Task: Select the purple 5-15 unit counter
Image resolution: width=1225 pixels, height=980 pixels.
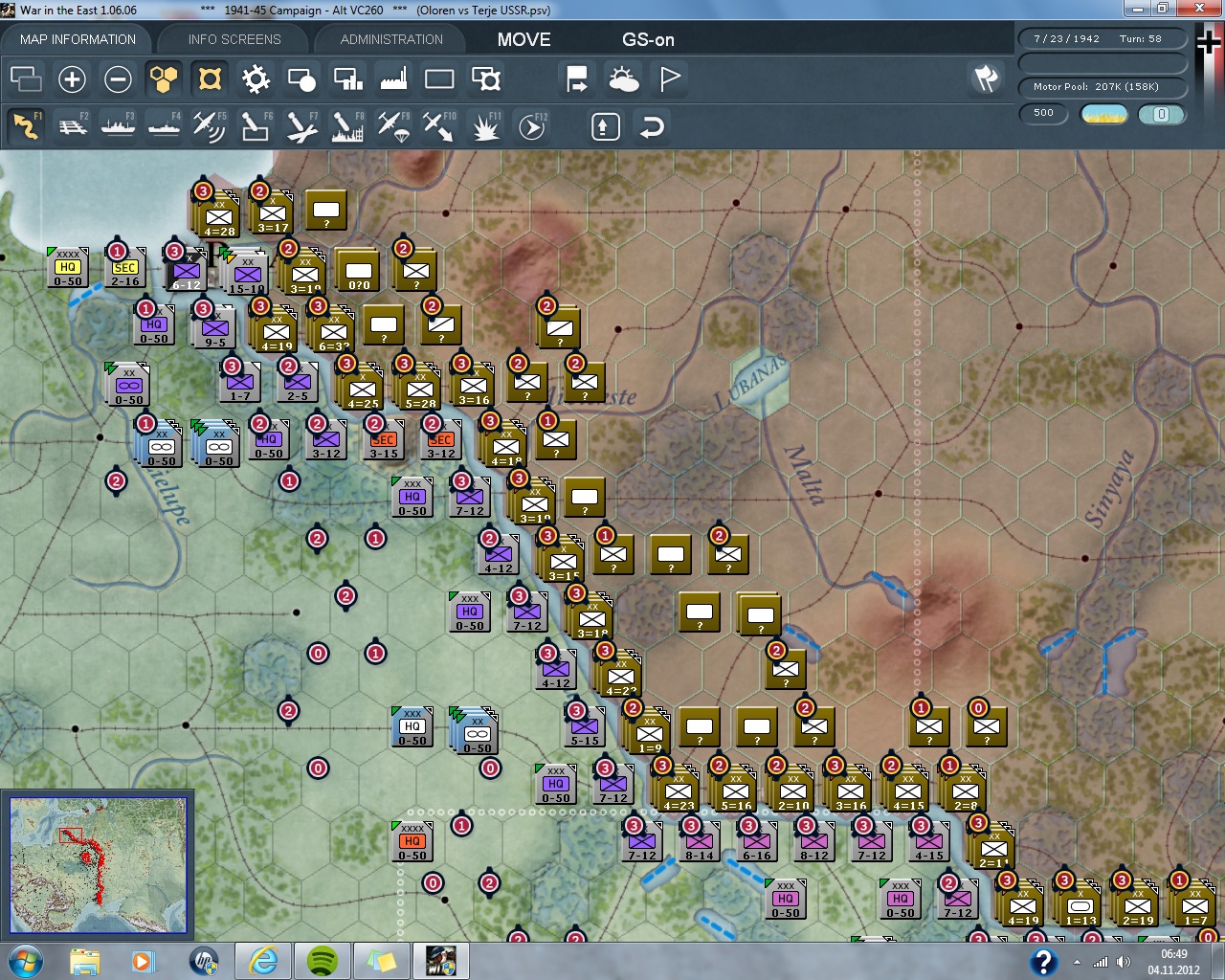Action: click(585, 727)
